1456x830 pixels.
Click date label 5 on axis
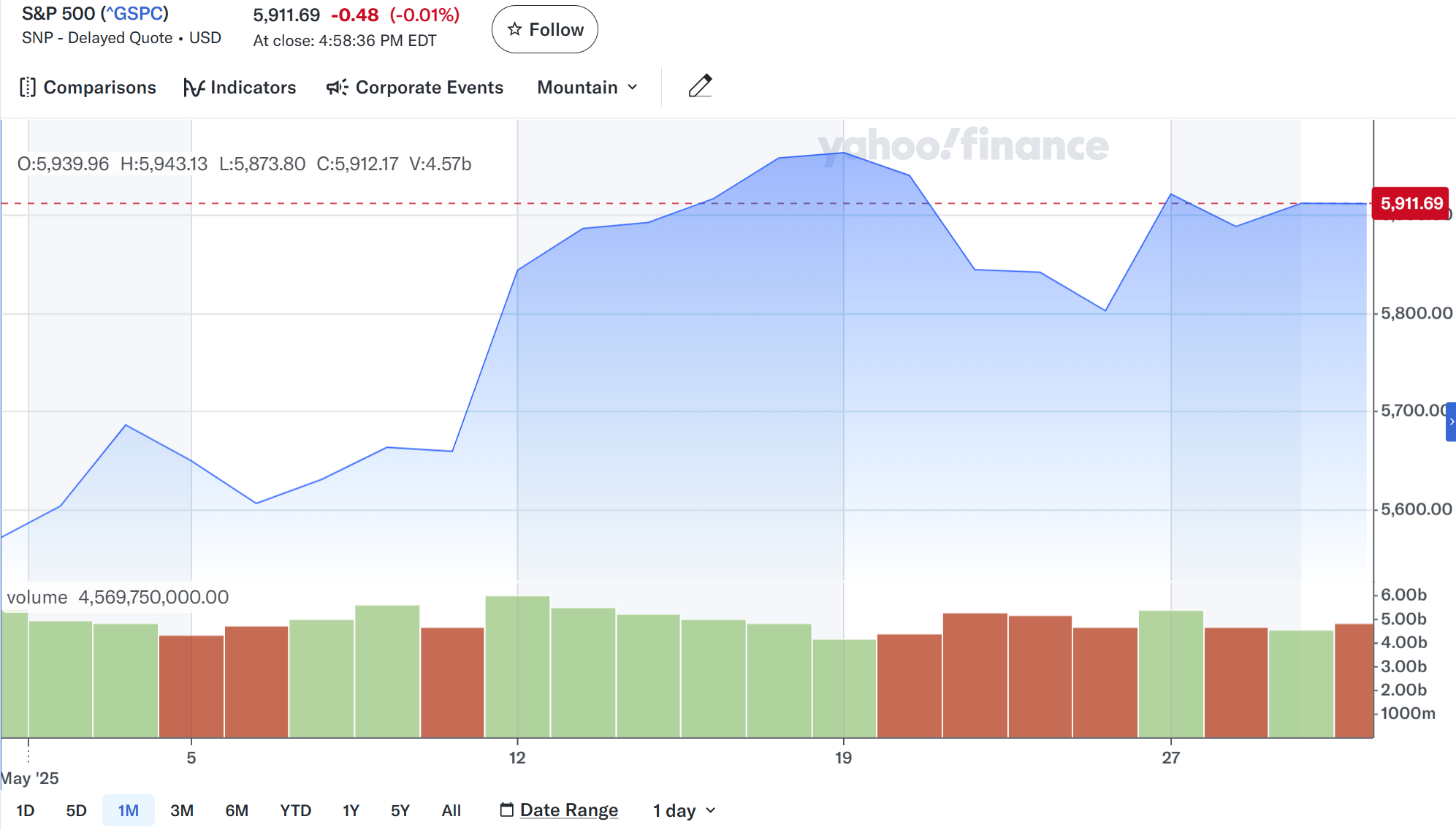(x=191, y=758)
